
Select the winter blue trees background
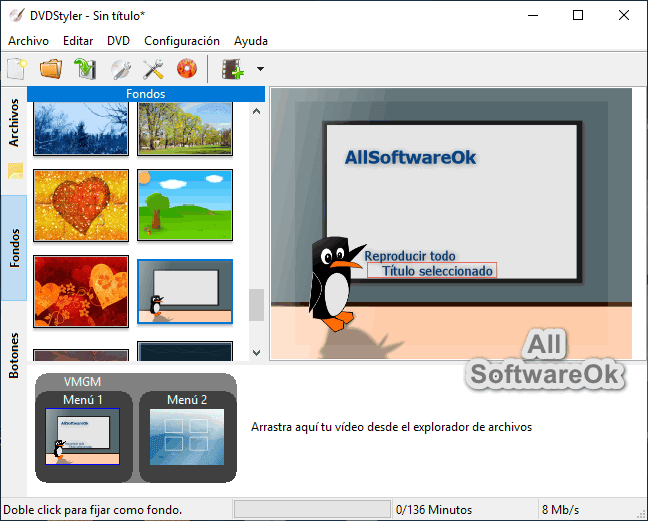81,129
